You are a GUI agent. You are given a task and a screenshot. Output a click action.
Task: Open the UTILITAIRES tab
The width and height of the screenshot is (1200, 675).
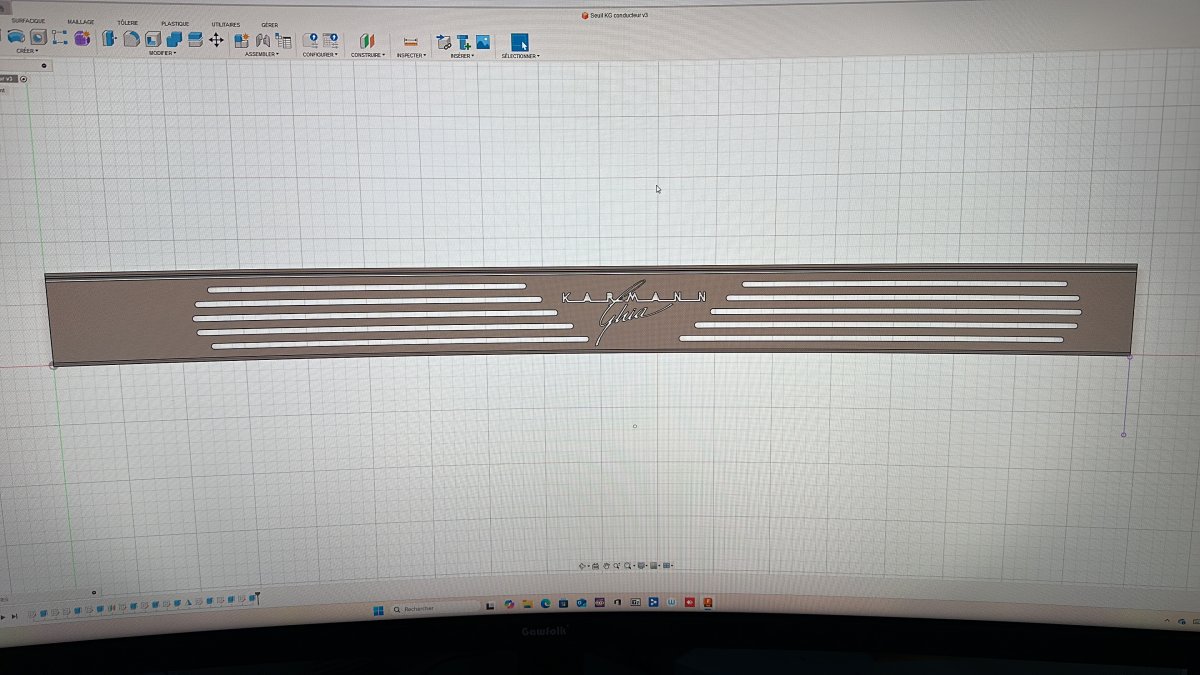[x=226, y=24]
